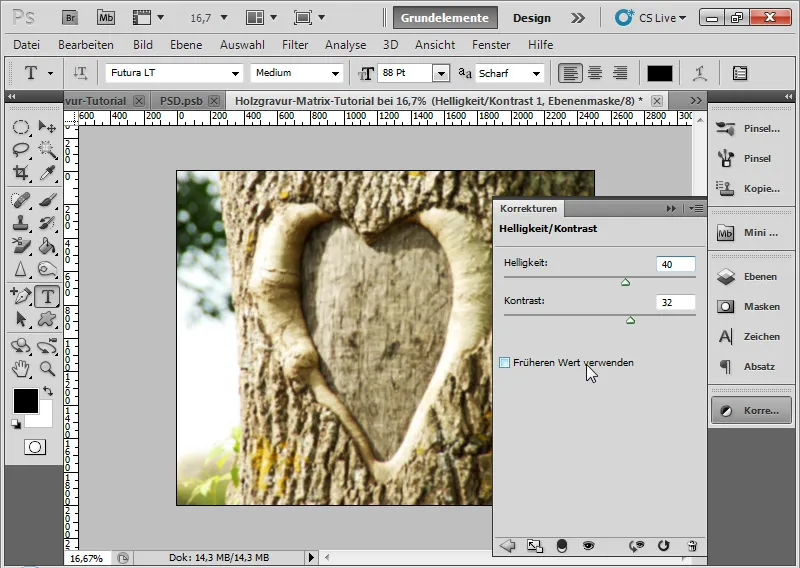This screenshot has width=800, height=568.
Task: Select the Eyedropper tool
Action: [47, 172]
